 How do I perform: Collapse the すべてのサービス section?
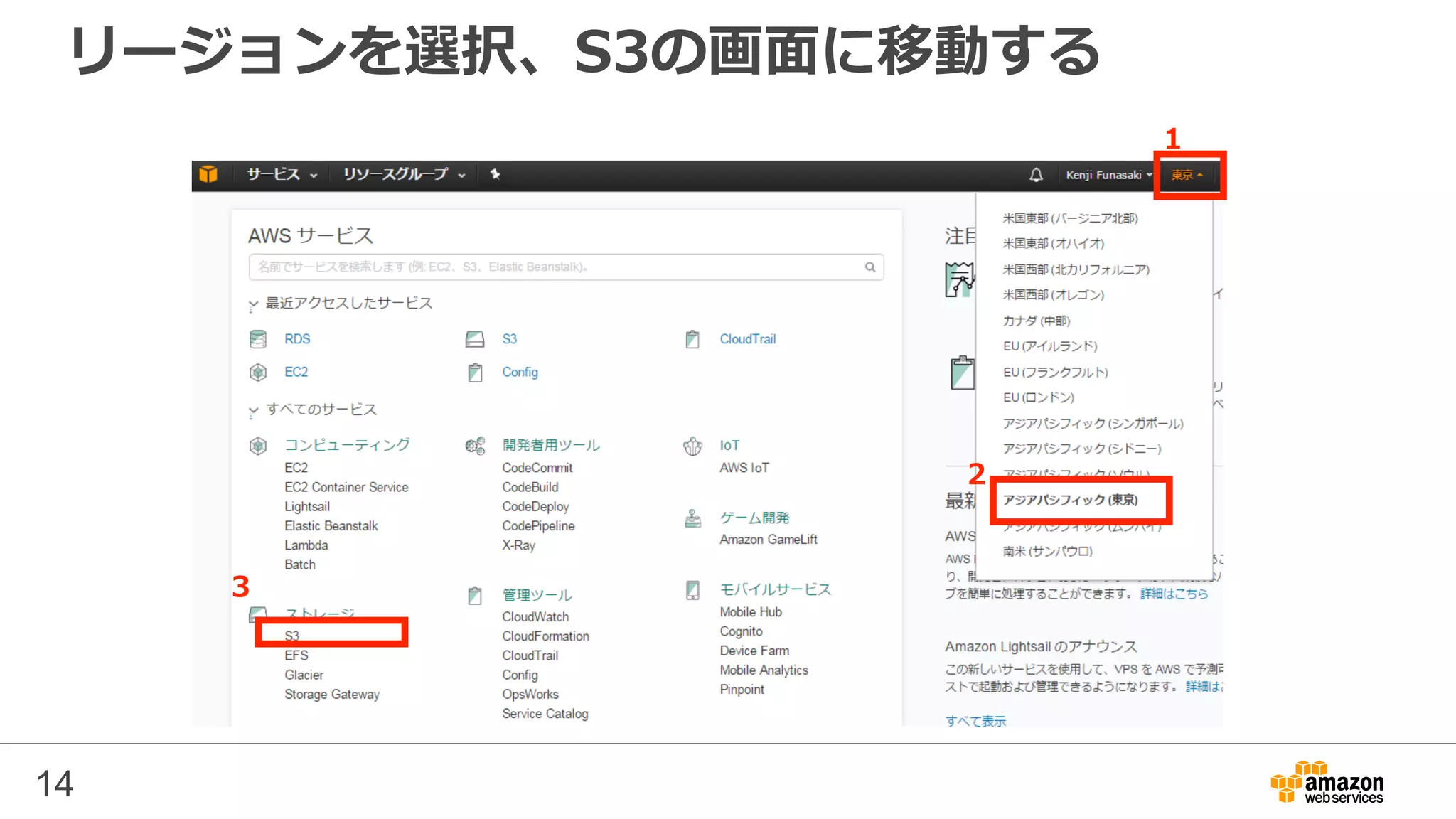pos(253,411)
